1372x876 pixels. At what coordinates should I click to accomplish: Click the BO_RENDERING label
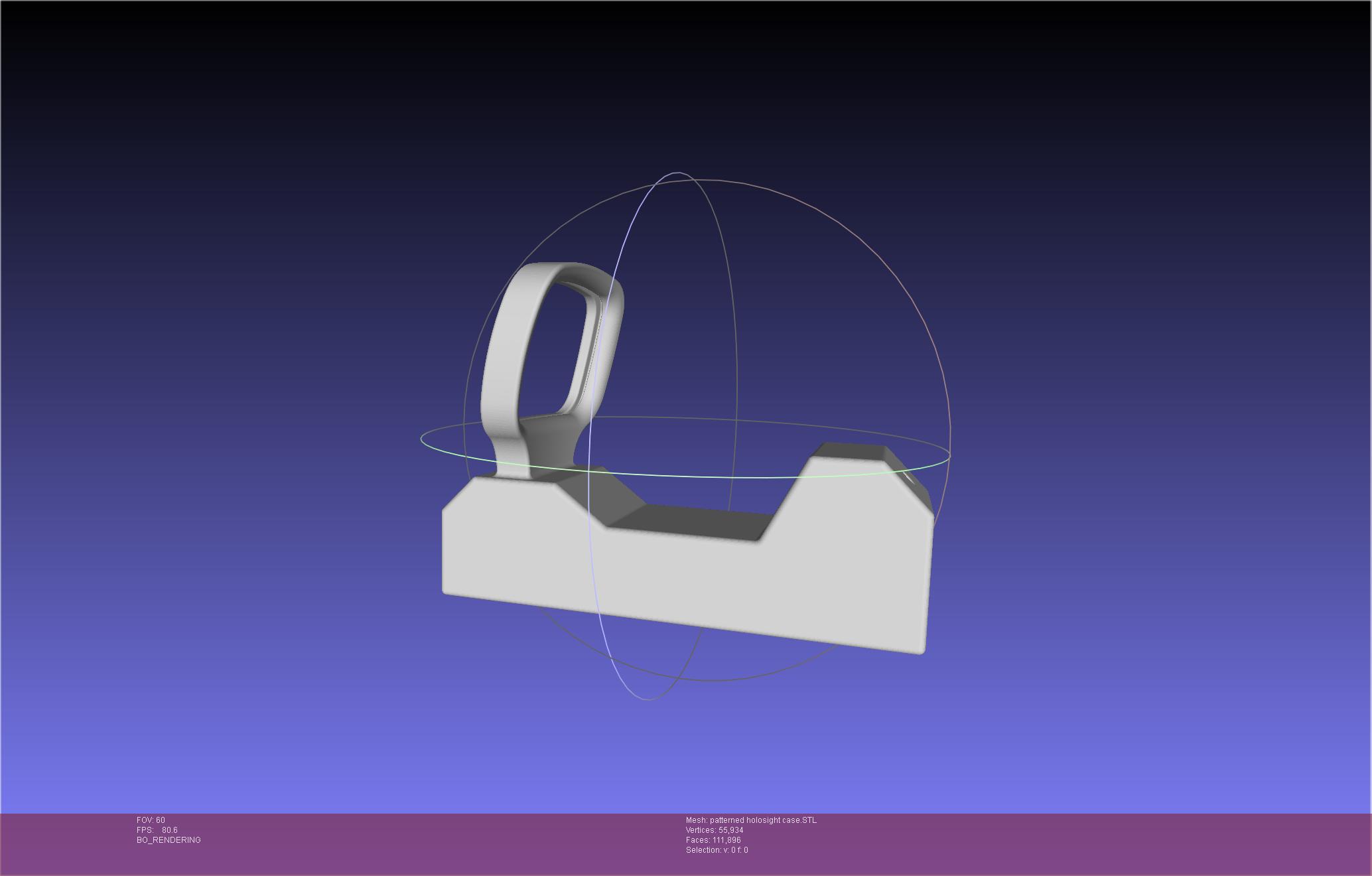pos(169,840)
